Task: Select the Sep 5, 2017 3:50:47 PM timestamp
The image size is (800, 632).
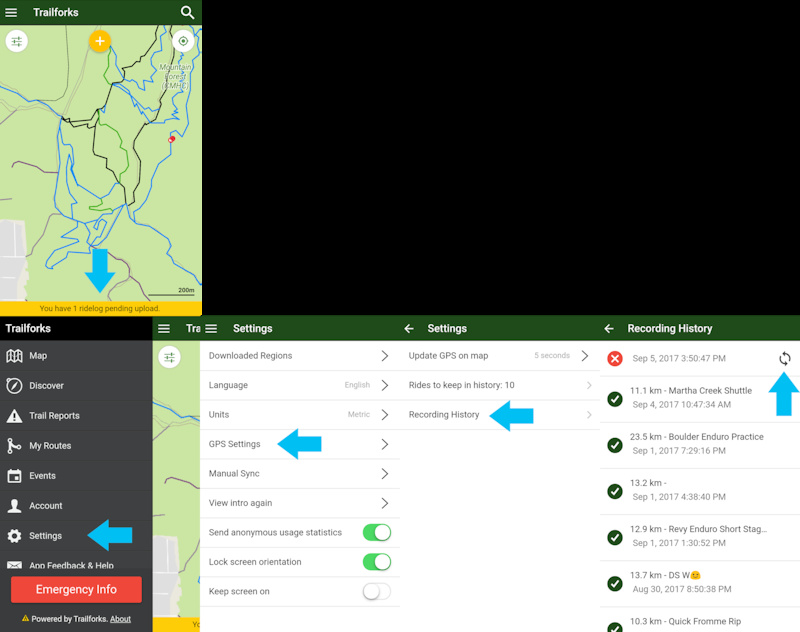Action: click(x=679, y=359)
